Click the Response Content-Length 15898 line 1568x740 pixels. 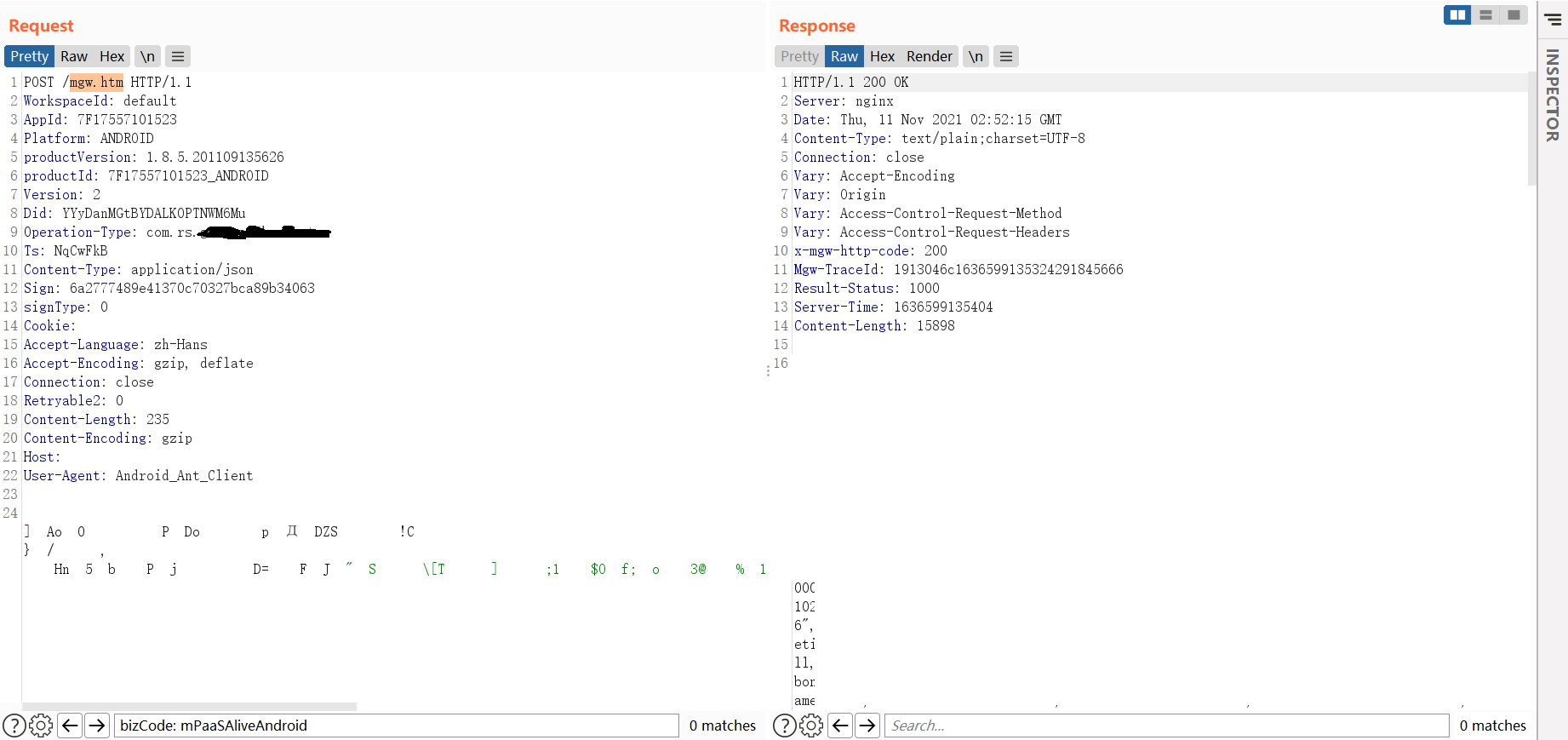click(x=874, y=325)
